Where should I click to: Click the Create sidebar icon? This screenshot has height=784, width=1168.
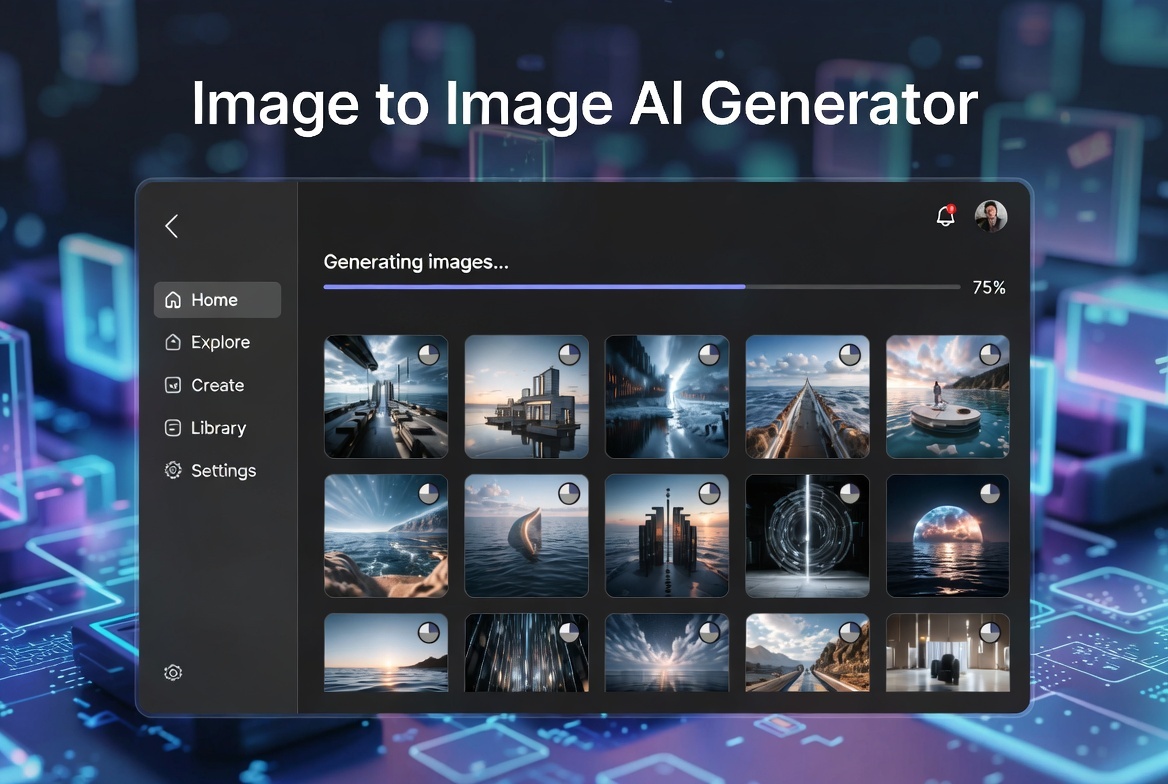pyautogui.click(x=173, y=385)
